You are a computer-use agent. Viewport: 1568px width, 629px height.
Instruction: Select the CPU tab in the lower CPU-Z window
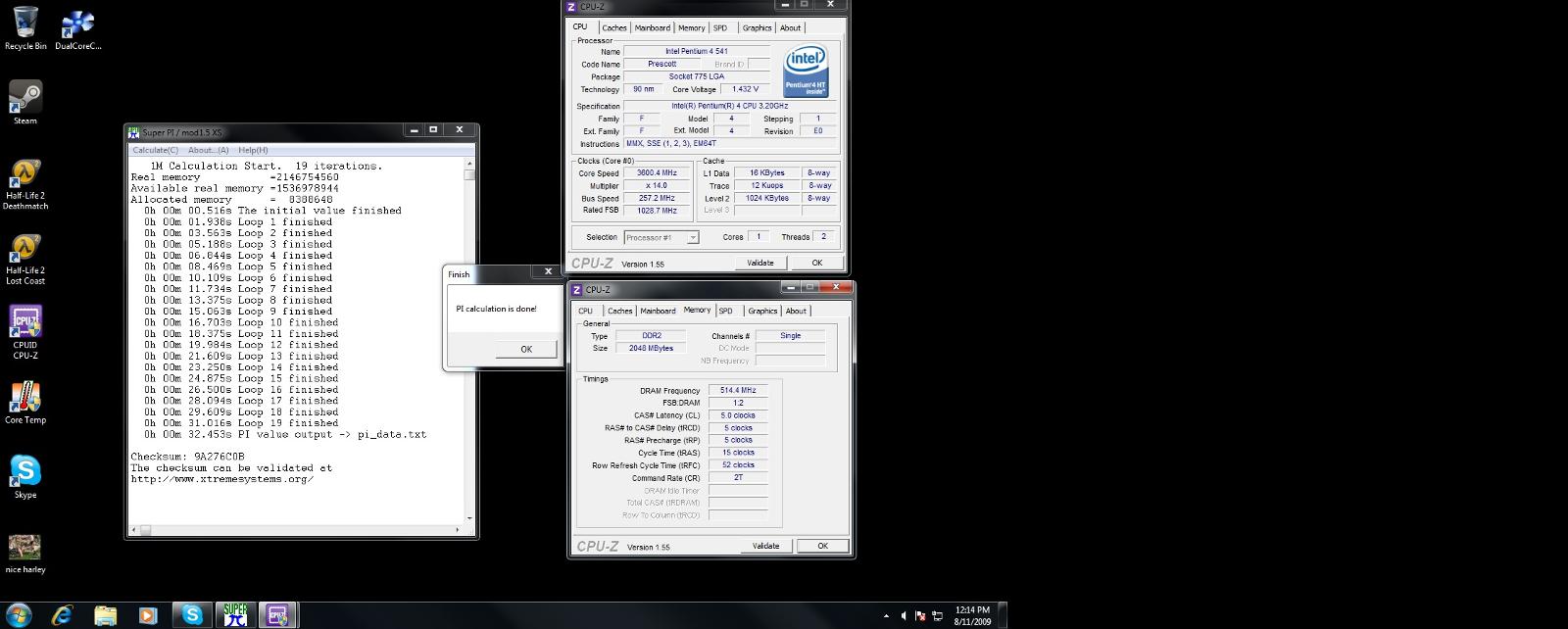(x=585, y=311)
